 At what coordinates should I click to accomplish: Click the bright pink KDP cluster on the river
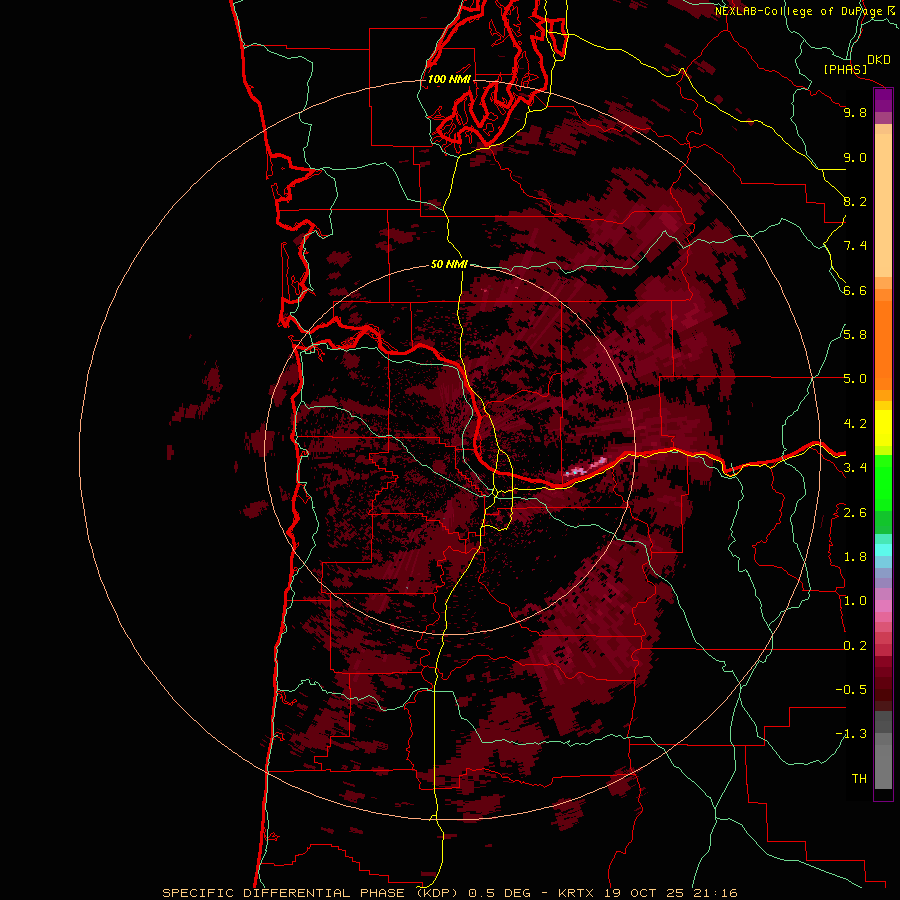[585, 467]
